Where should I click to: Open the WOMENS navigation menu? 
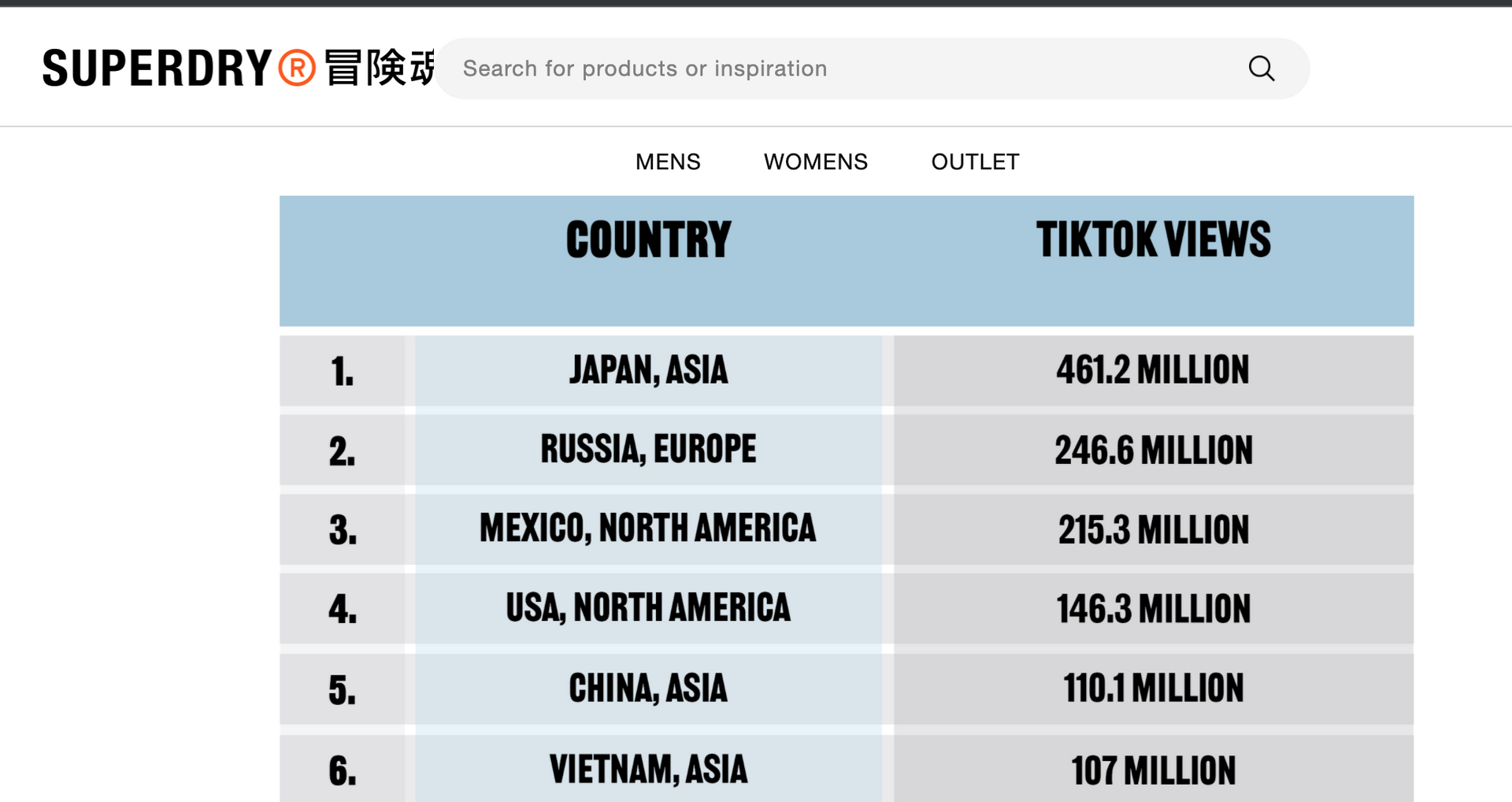[x=816, y=162]
